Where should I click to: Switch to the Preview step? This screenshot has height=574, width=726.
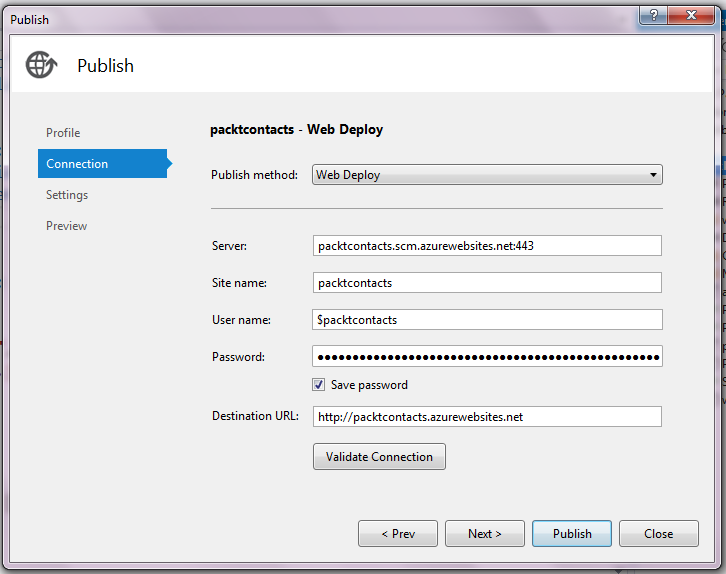coord(66,226)
